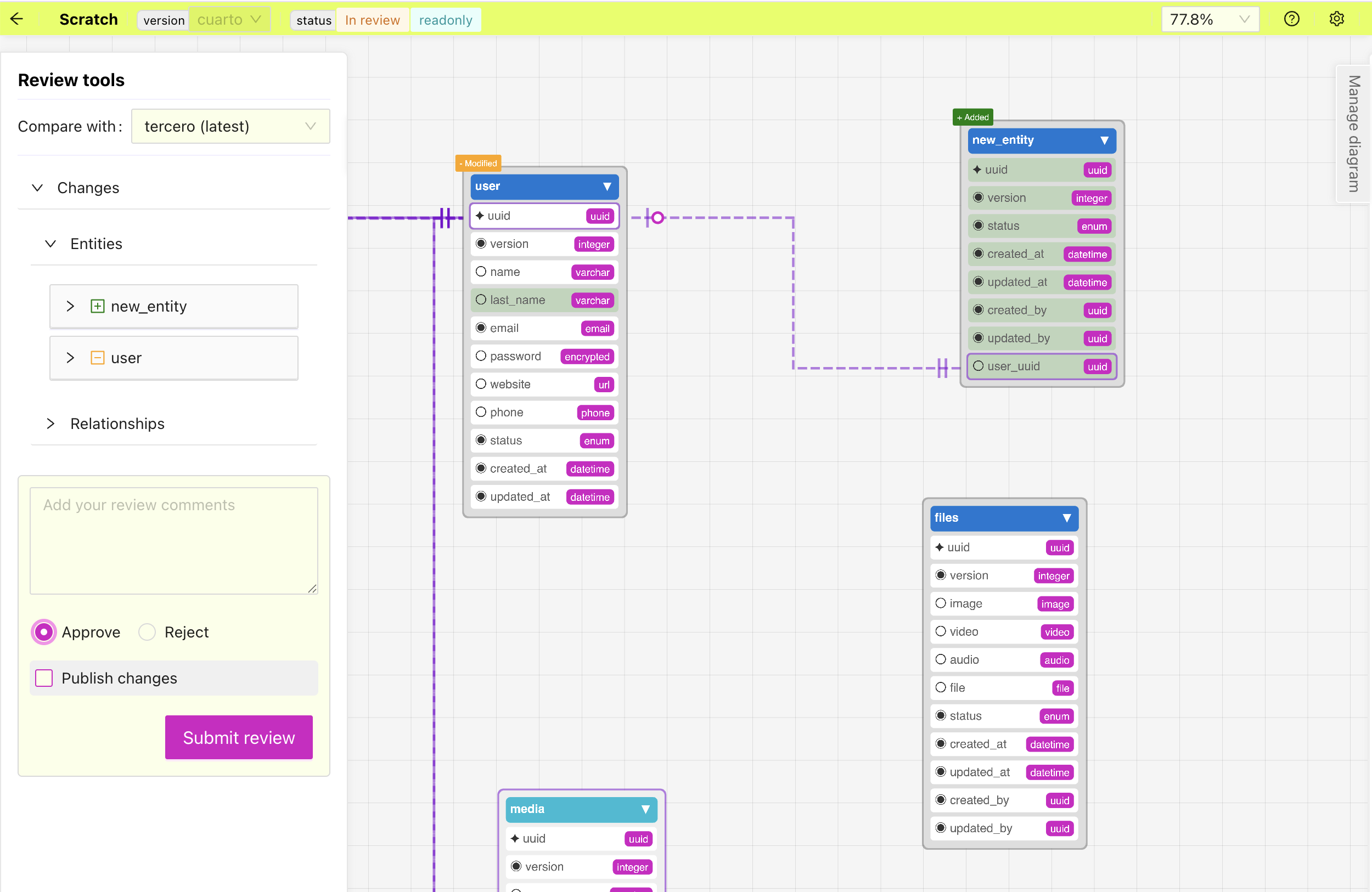Viewport: 1372px width, 892px height.
Task: Click the back arrow icon
Action: coord(16,19)
